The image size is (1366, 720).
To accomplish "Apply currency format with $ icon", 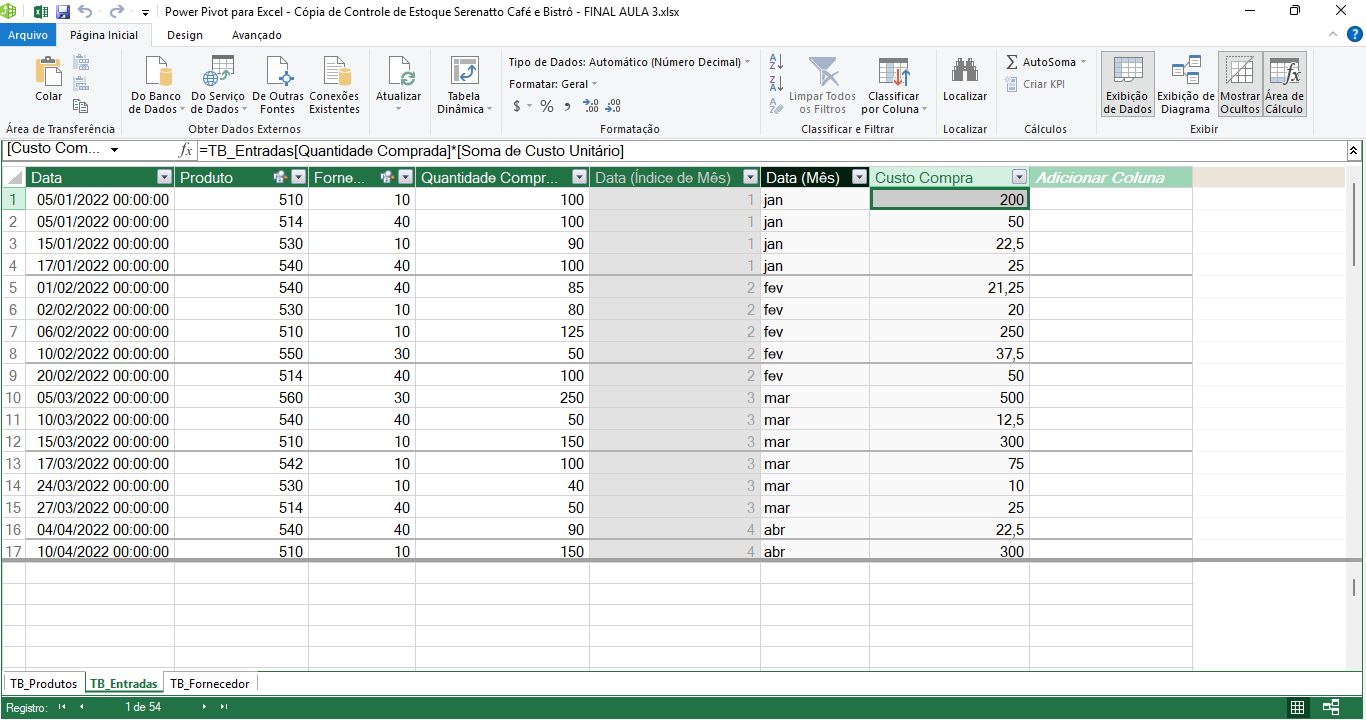I will (x=517, y=106).
